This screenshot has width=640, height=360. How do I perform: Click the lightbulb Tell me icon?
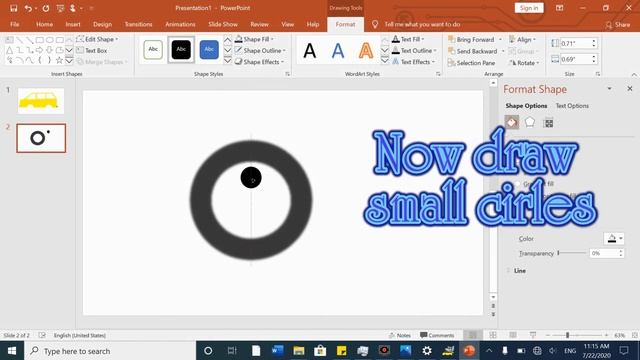point(375,24)
